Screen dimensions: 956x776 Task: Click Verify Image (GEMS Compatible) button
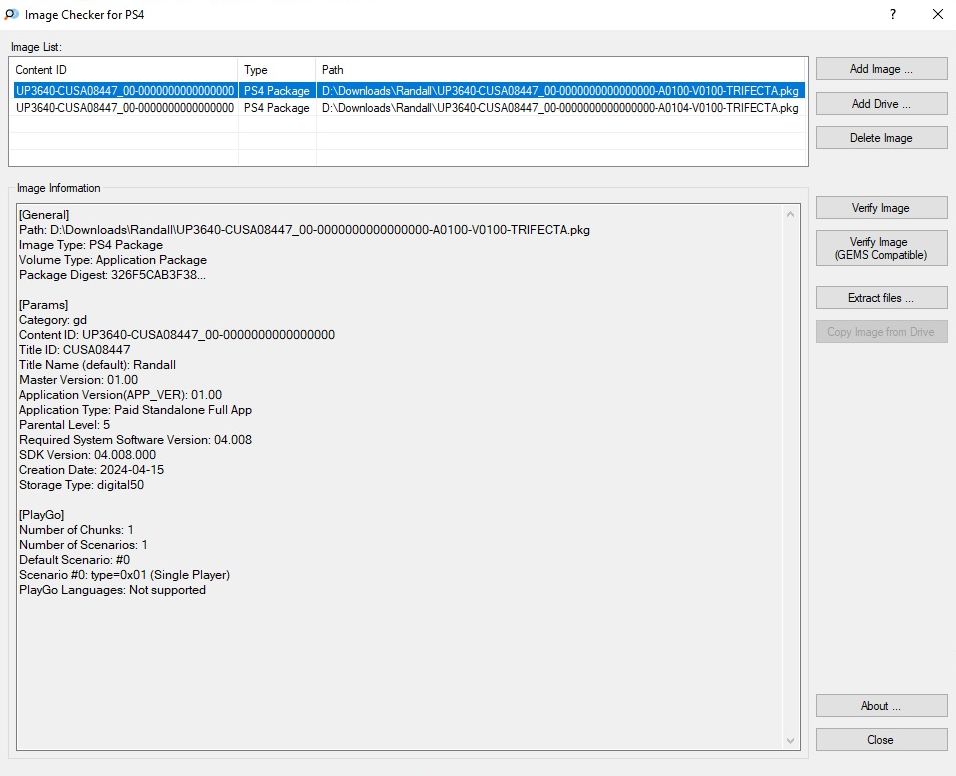click(x=881, y=248)
